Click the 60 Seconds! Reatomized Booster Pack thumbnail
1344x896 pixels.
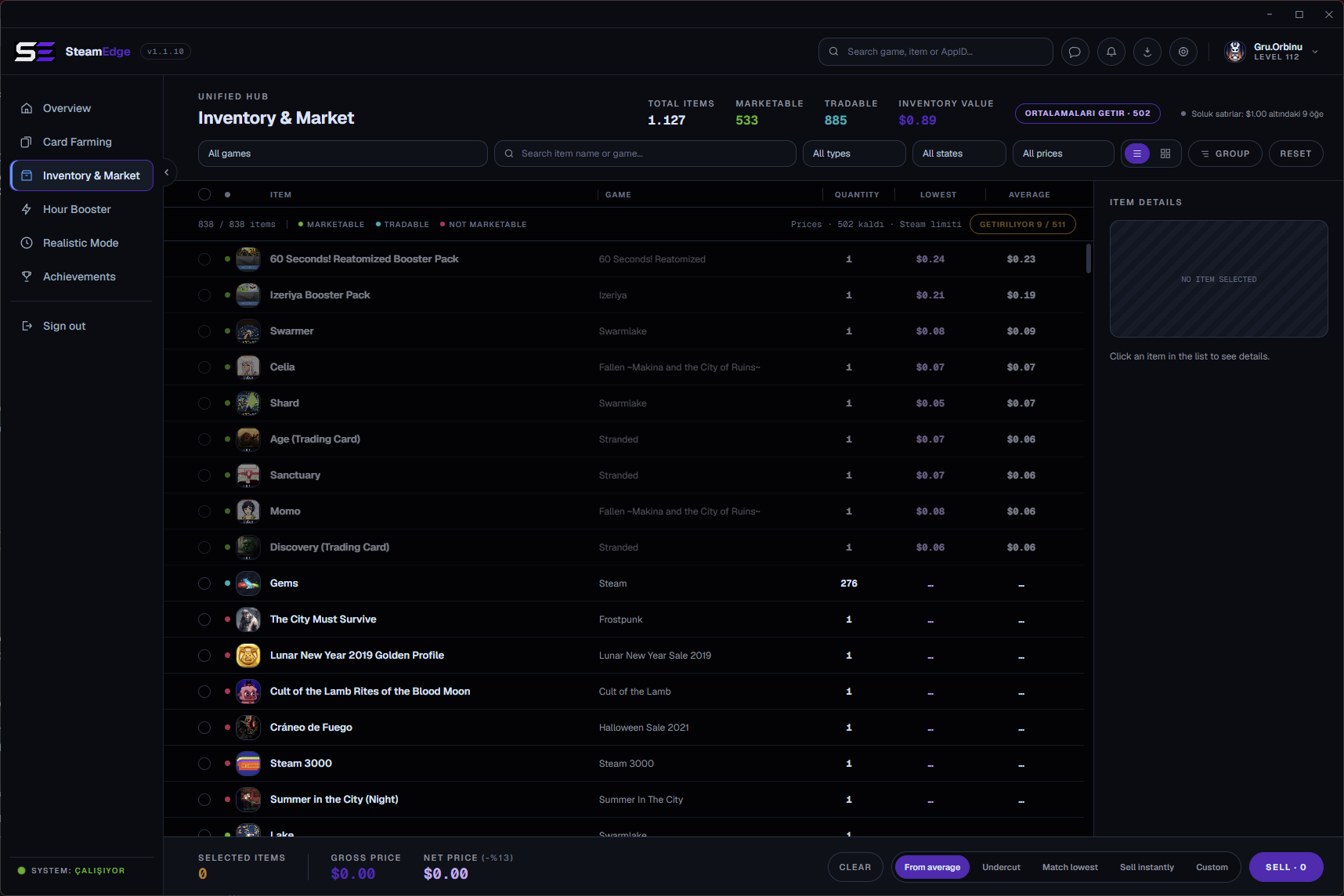click(248, 259)
